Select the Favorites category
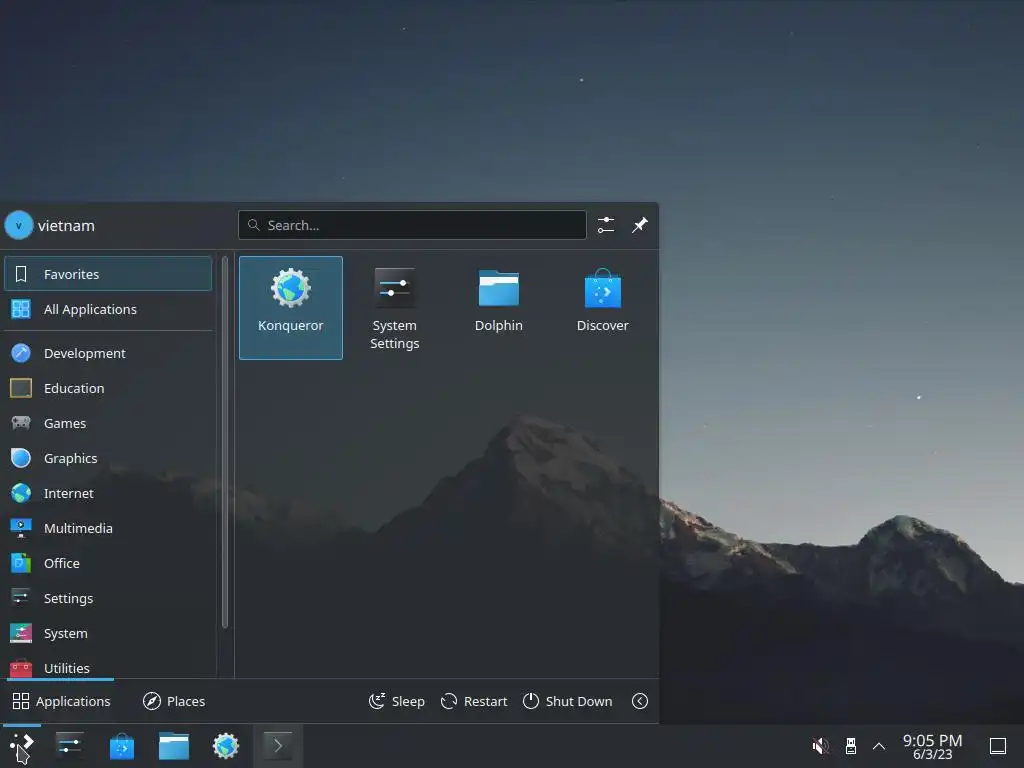The height and width of the screenshot is (768, 1024). 108,274
